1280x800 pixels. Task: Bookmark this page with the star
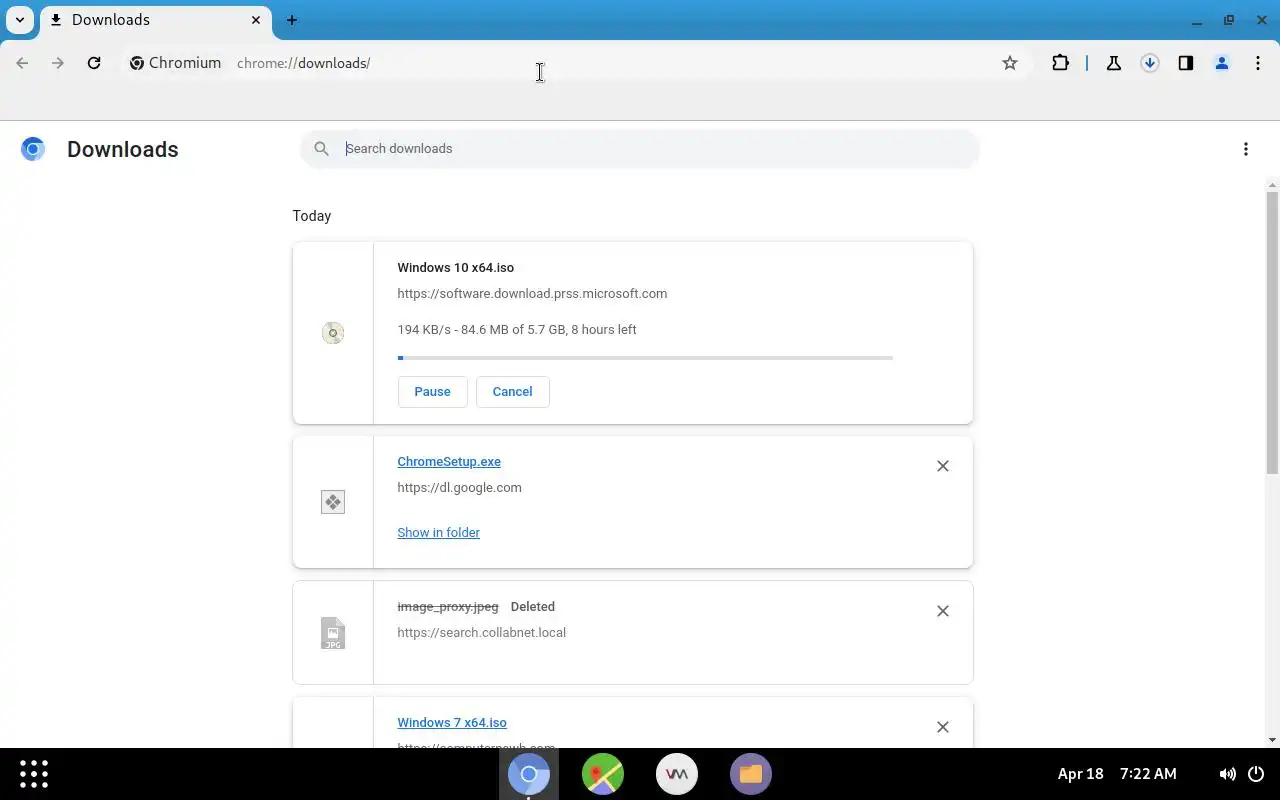point(1010,63)
